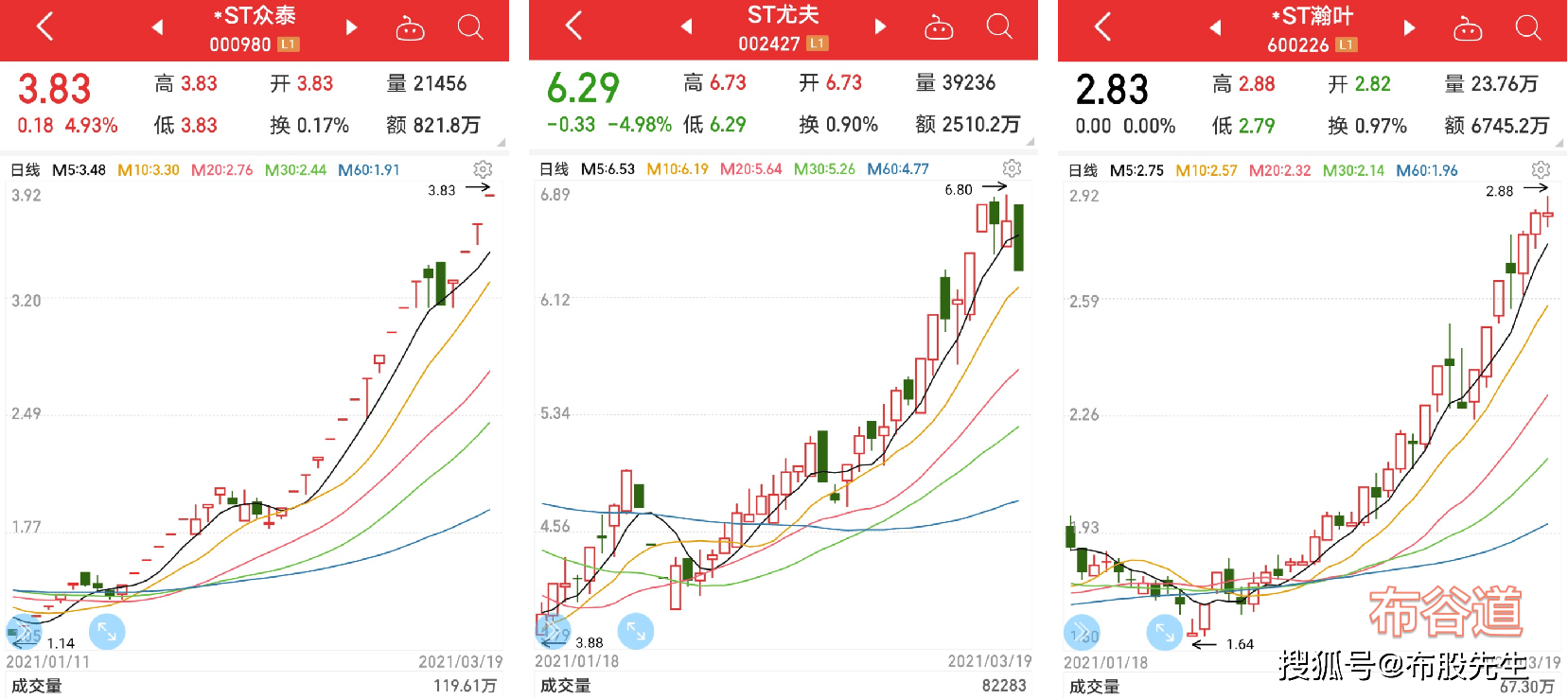Tap M10:3.30 moving average label
Screen dimensions: 1568x699
pyautogui.click(x=149, y=170)
